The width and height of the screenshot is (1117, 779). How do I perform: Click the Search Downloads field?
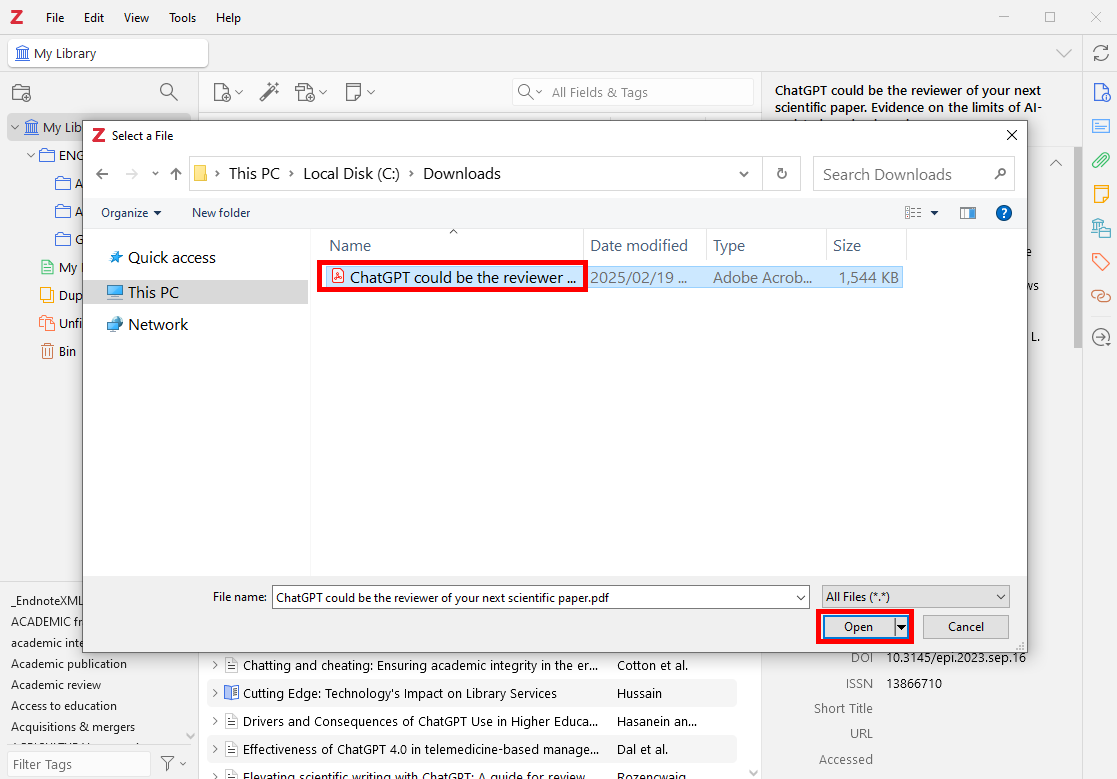[x=903, y=174]
